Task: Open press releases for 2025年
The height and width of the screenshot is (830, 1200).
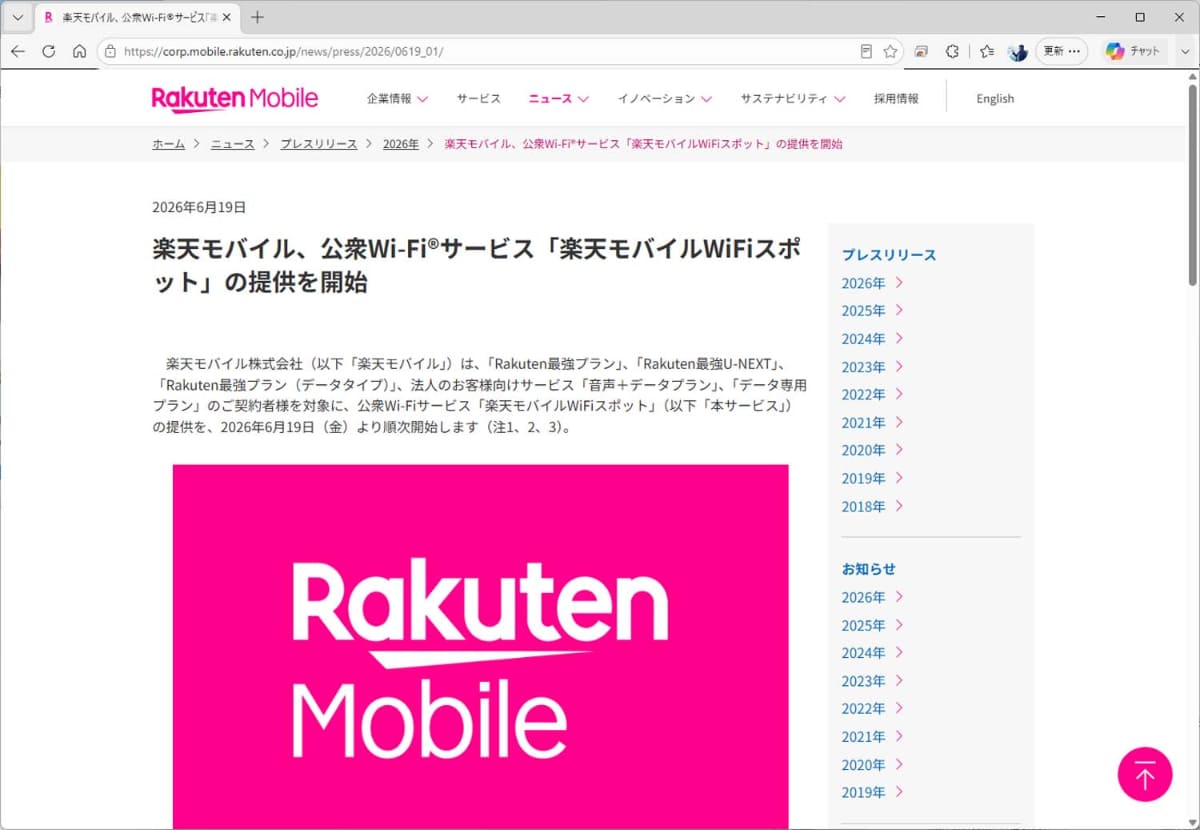Action: tap(872, 311)
